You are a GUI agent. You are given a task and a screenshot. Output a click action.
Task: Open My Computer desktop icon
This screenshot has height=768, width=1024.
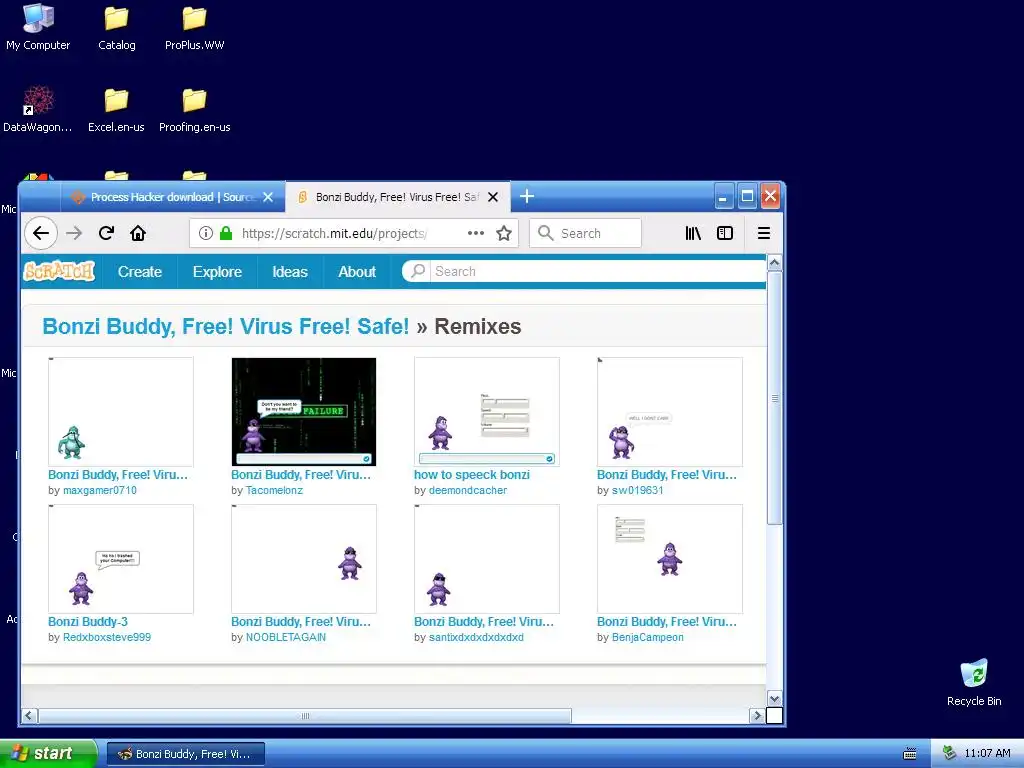pos(38,27)
